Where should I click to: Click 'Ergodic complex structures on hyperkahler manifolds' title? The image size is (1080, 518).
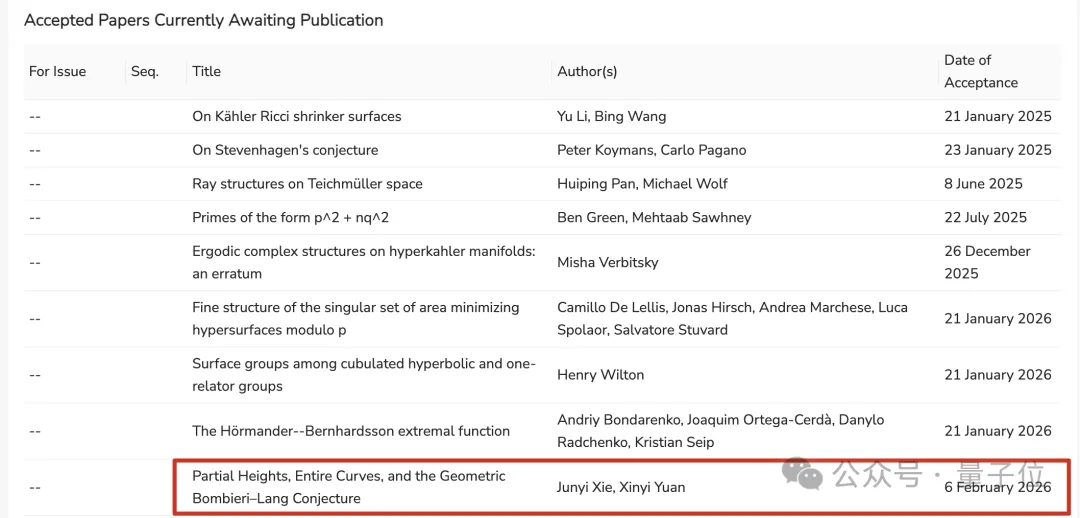point(363,262)
